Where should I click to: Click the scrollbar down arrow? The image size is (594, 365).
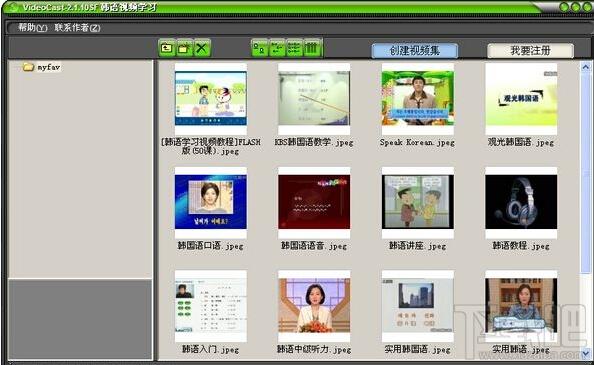coord(586,353)
